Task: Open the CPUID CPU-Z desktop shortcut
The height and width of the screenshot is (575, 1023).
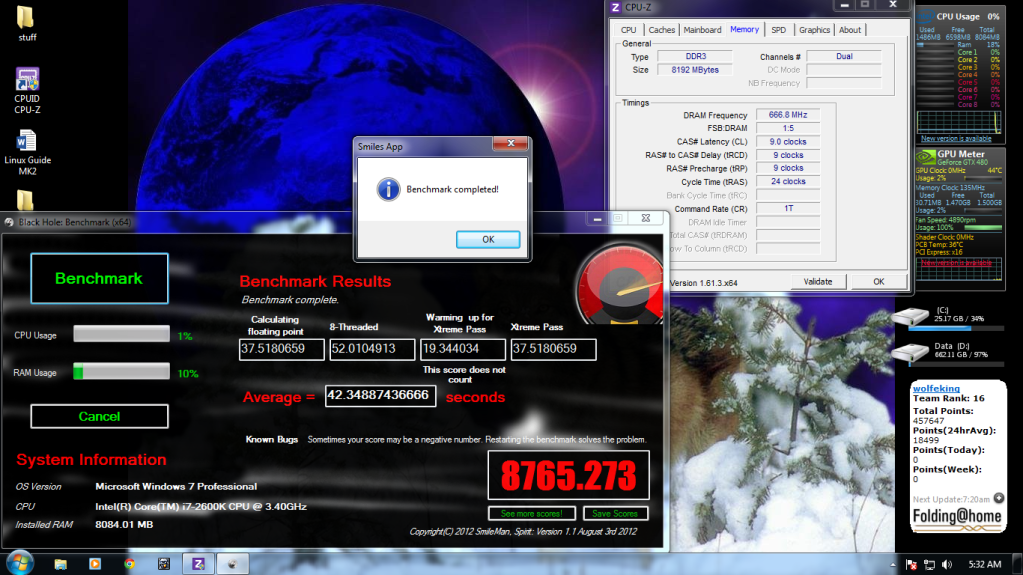Action: pyautogui.click(x=27, y=91)
